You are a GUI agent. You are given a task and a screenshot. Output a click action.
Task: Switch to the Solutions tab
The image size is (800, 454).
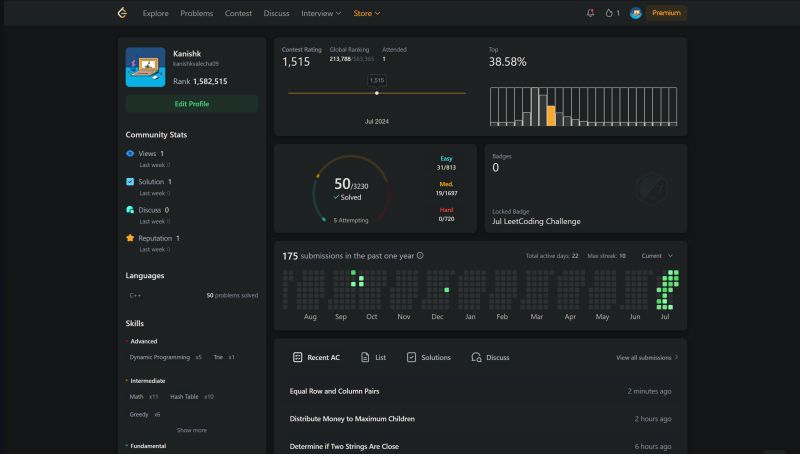click(428, 357)
